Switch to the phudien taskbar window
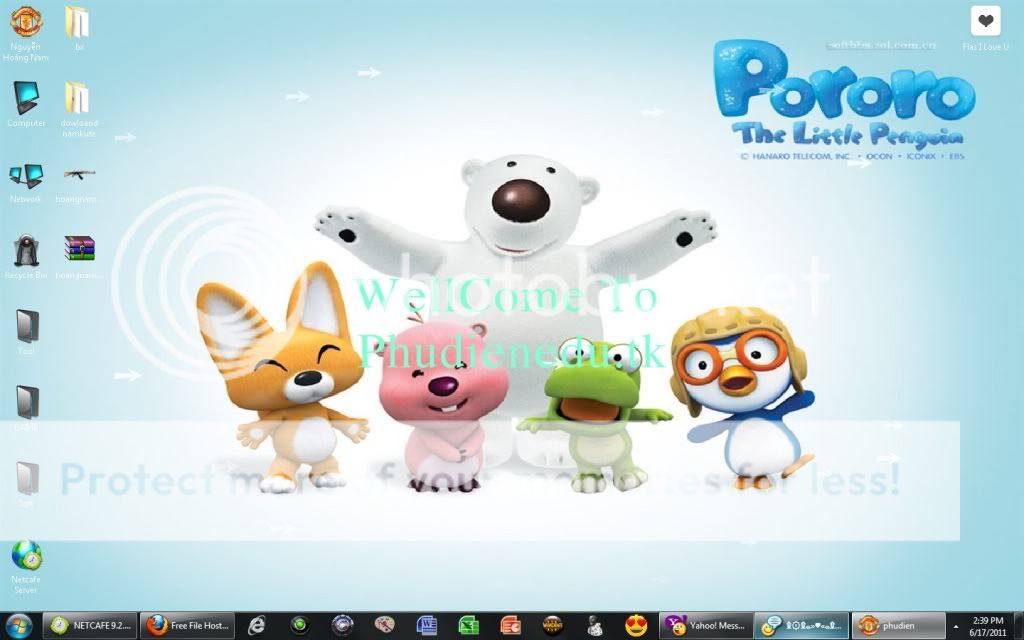This screenshot has width=1024, height=640. [898, 626]
